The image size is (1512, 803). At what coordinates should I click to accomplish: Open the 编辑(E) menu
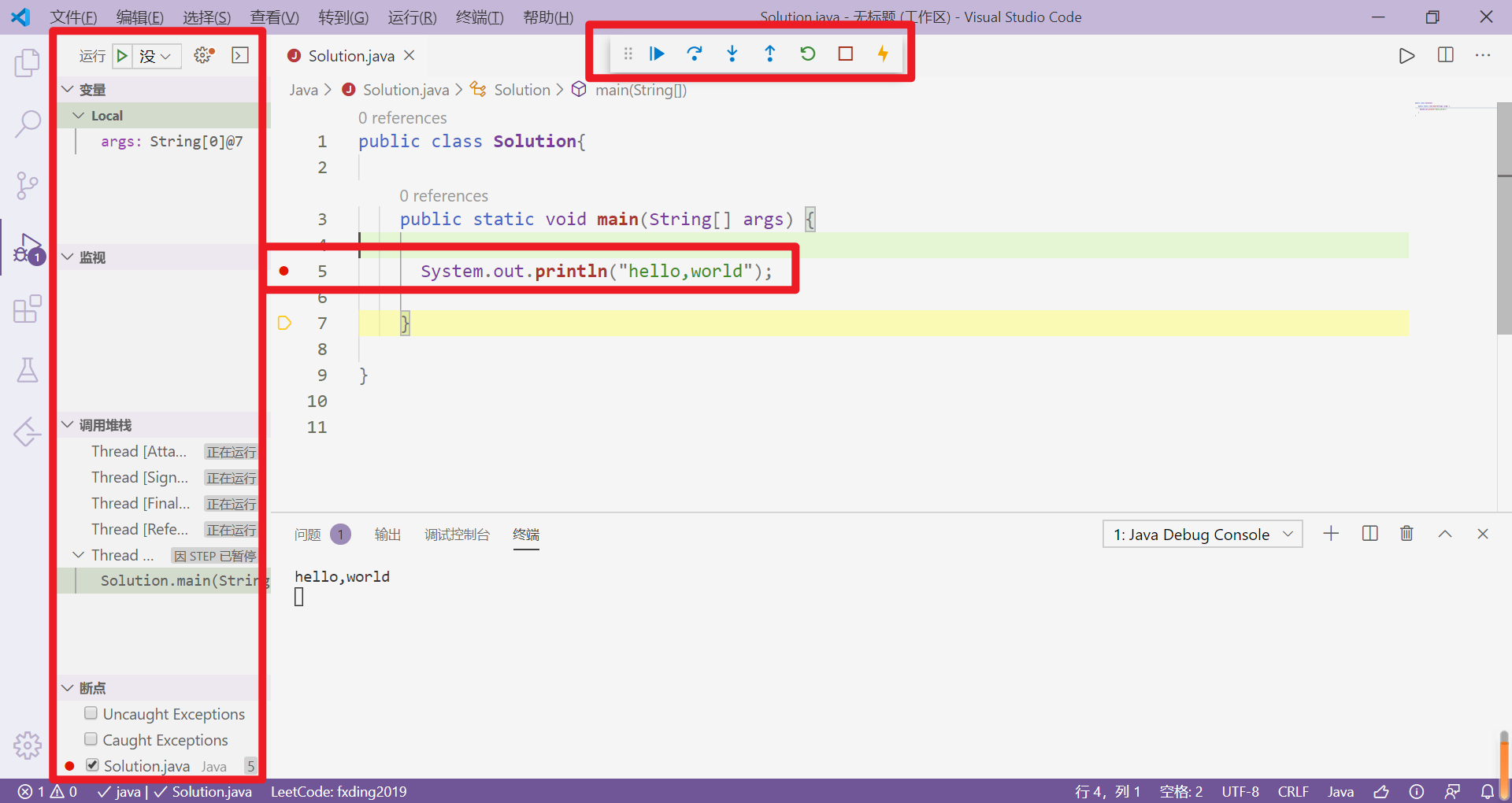140,17
